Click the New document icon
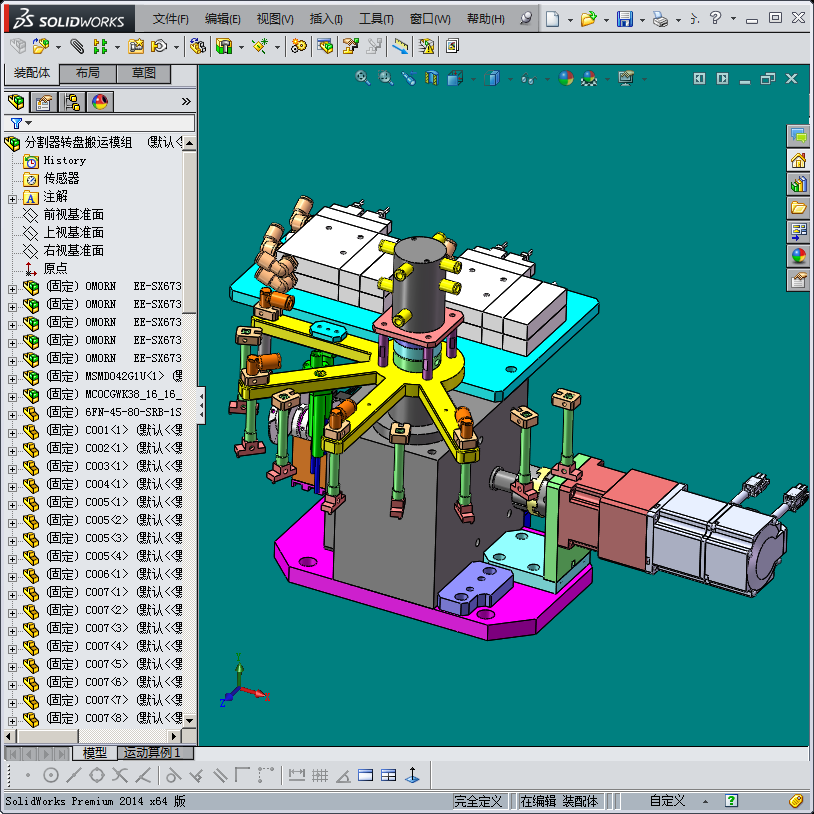Screen dimensions: 814x814 coord(553,19)
